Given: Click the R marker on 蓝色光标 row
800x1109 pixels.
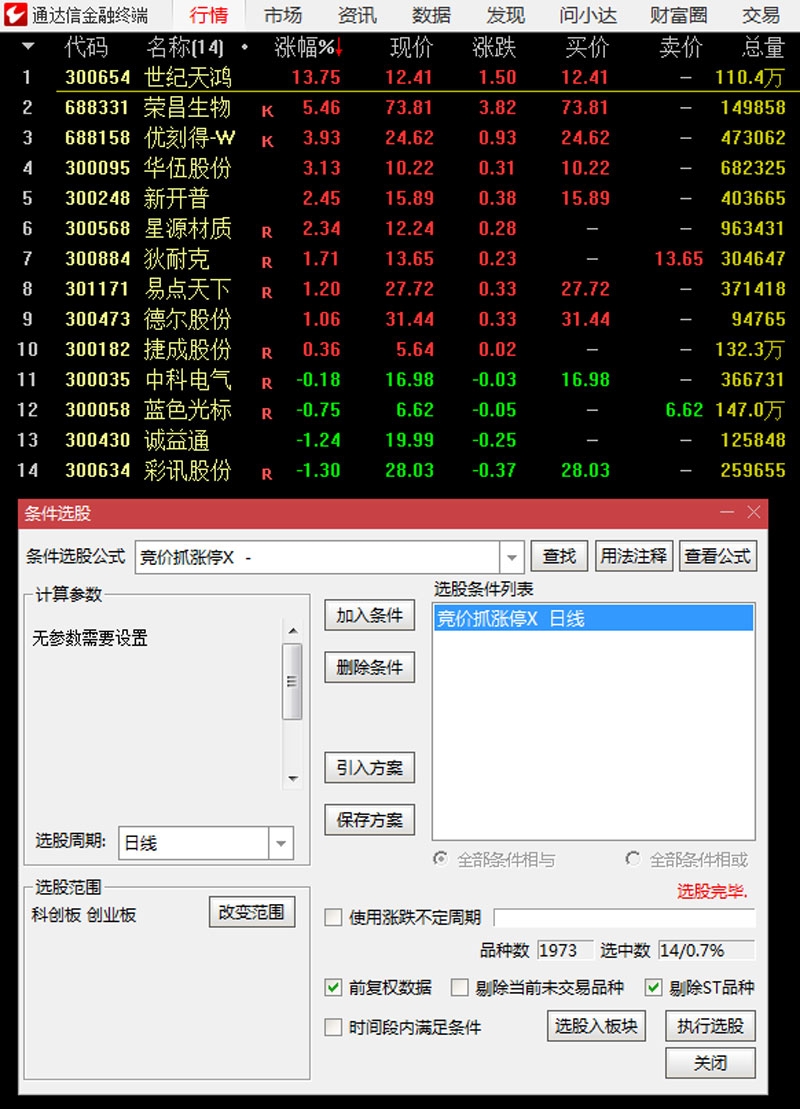Looking at the screenshot, I should [267, 414].
